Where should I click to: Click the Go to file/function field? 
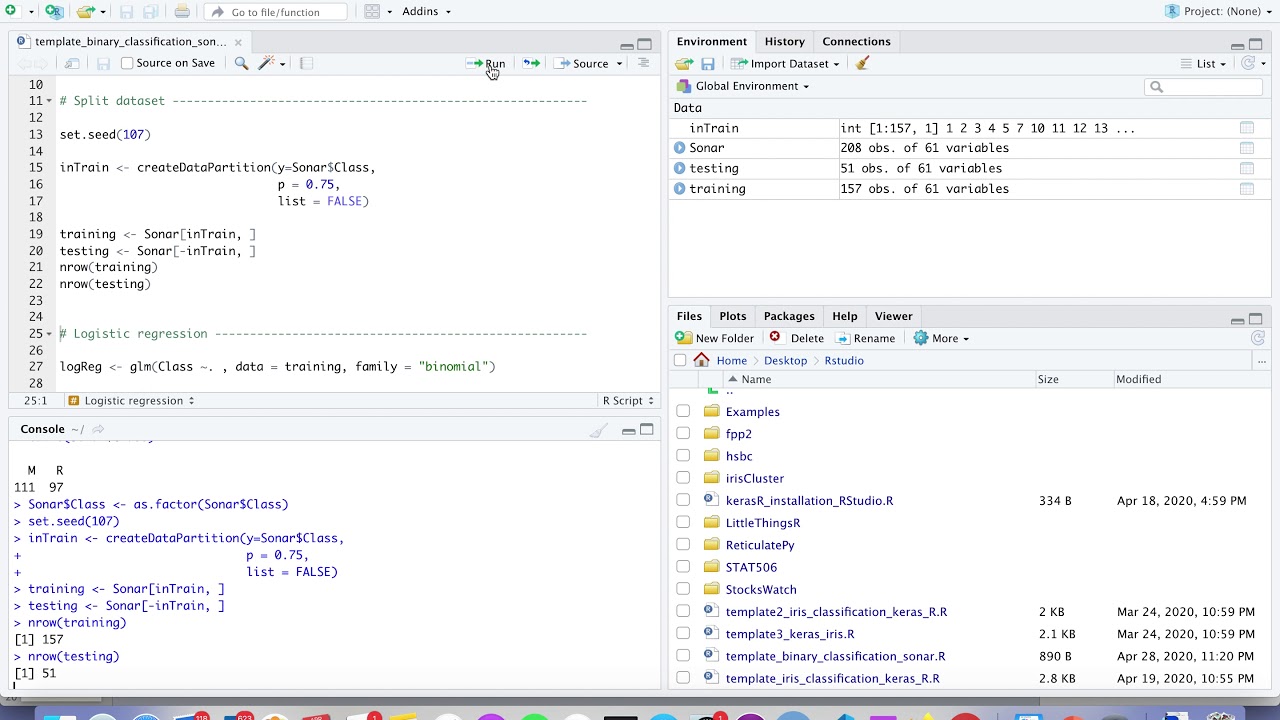pos(275,11)
